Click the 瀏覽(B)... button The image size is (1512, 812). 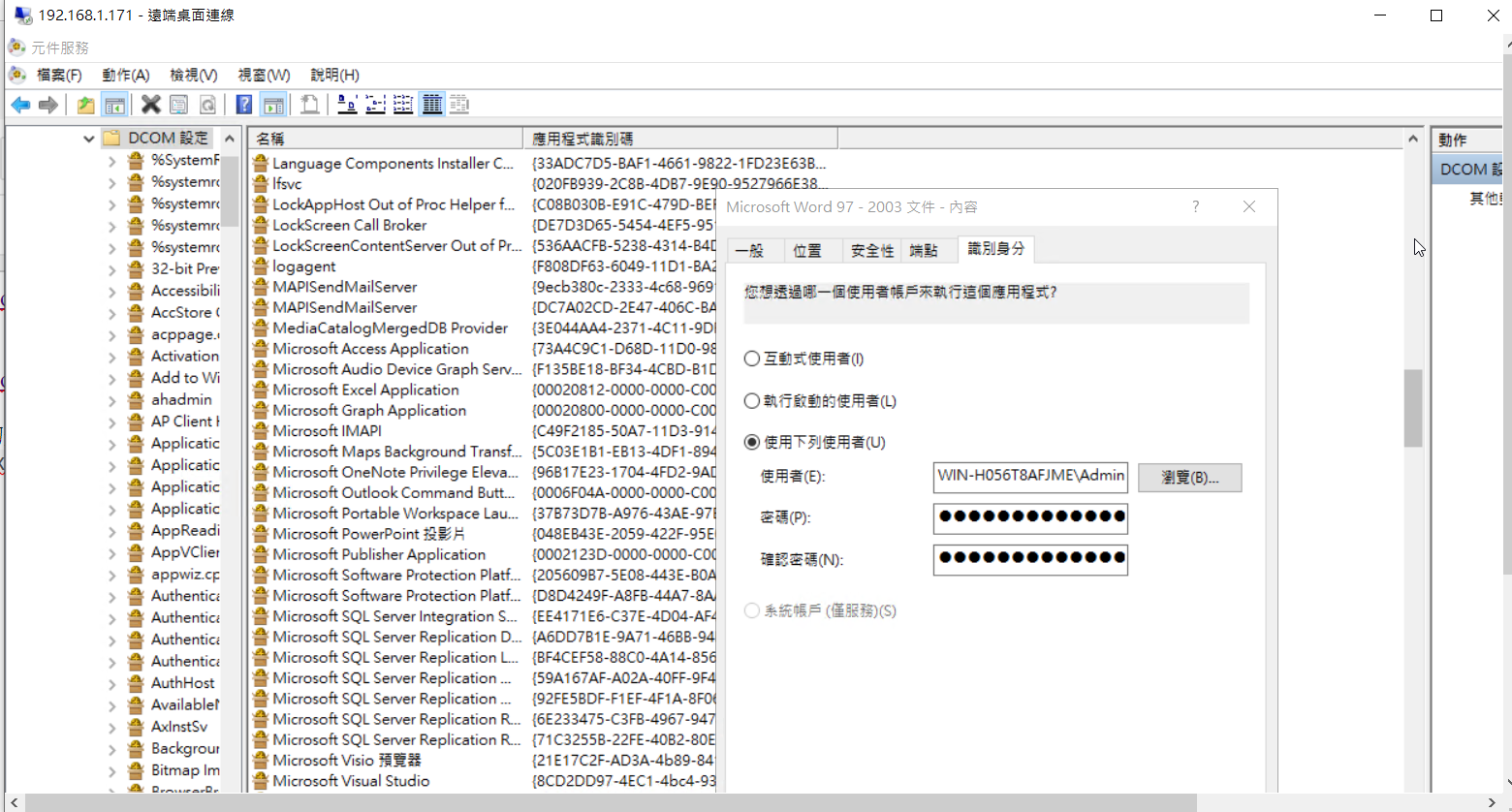tap(1189, 477)
